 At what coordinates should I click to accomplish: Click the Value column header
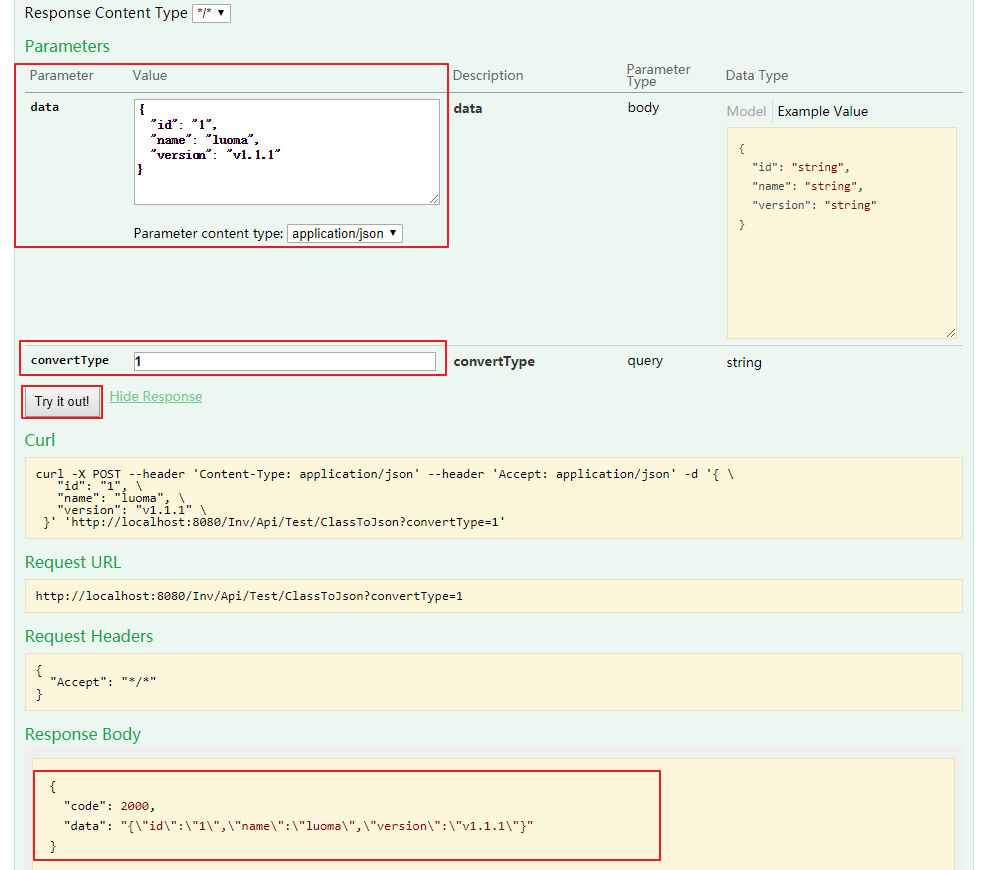[x=150, y=76]
